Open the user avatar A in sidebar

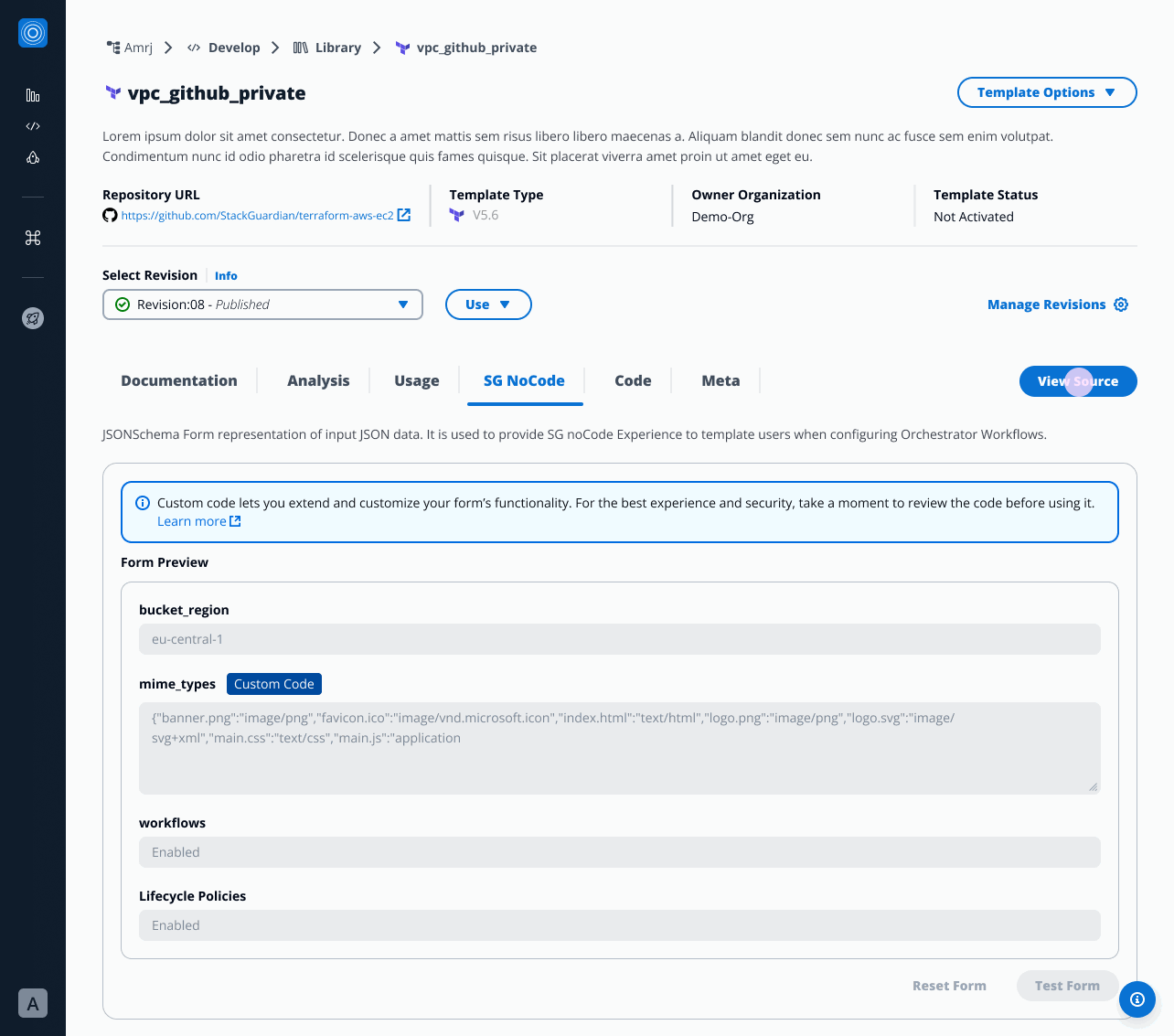tap(33, 1004)
